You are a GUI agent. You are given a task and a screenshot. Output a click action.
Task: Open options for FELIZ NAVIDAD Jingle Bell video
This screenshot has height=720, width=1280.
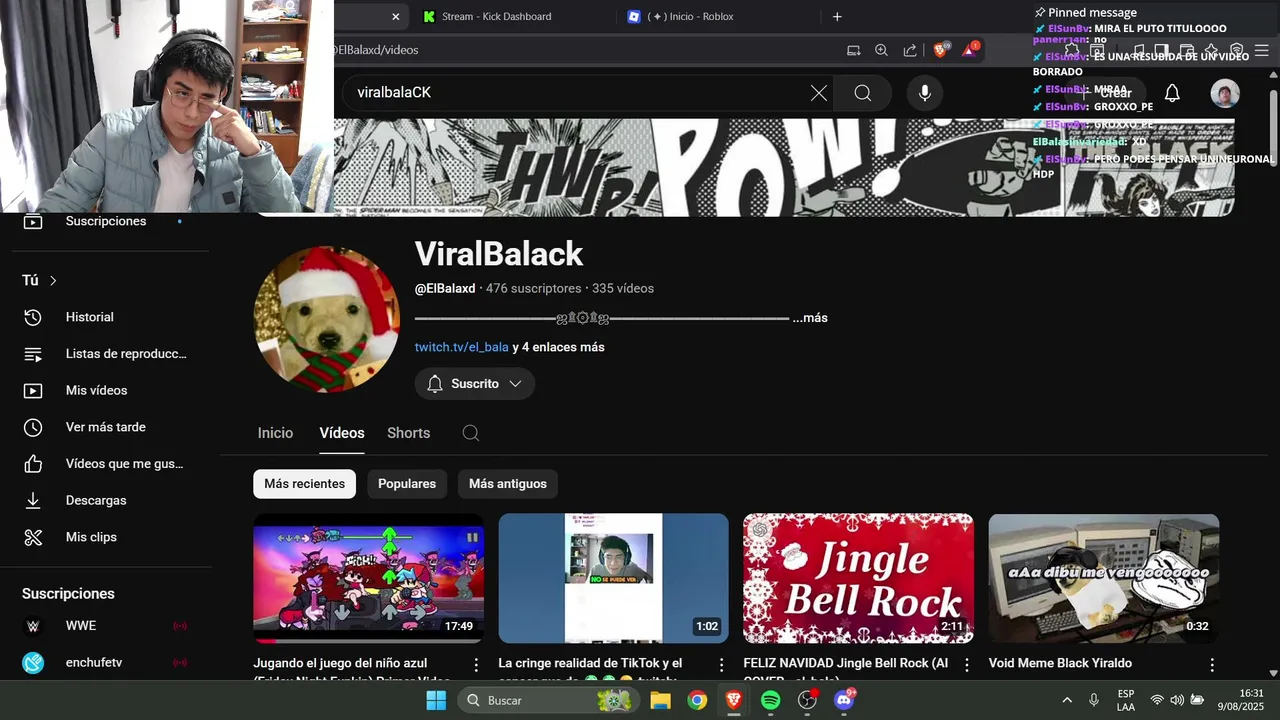click(x=967, y=665)
